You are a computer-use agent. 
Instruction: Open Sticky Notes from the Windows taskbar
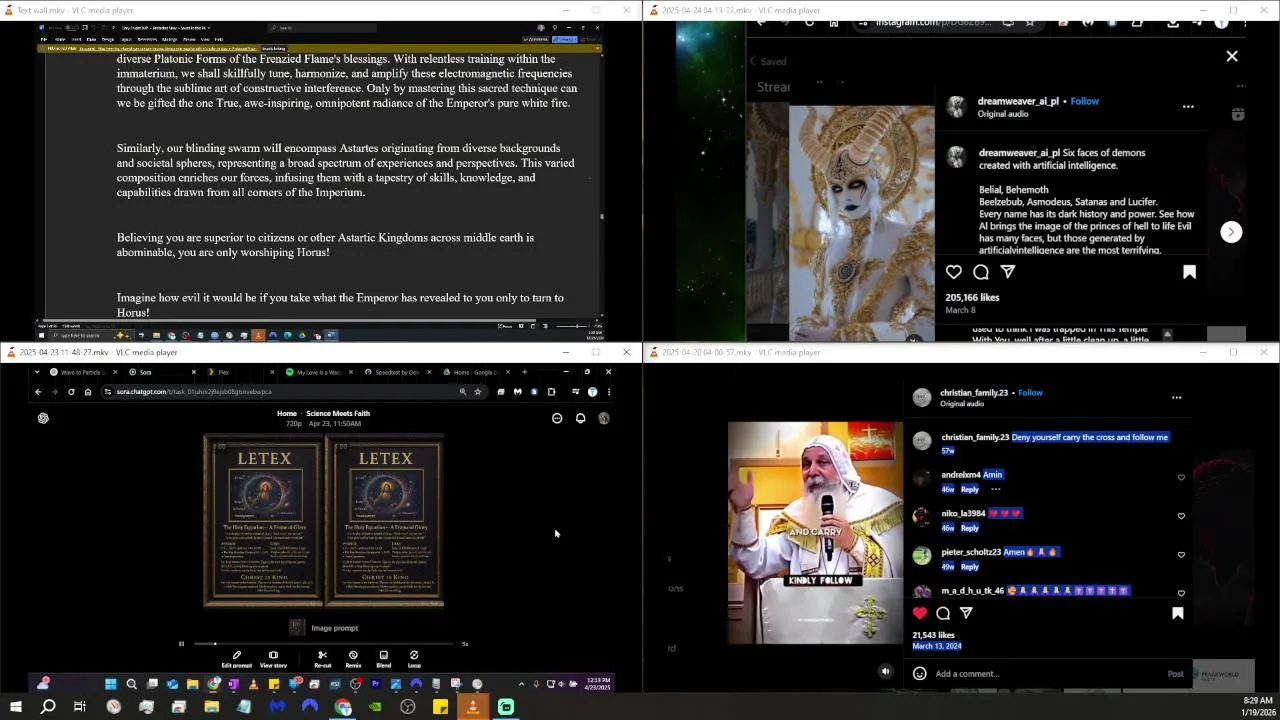pyautogui.click(x=440, y=707)
